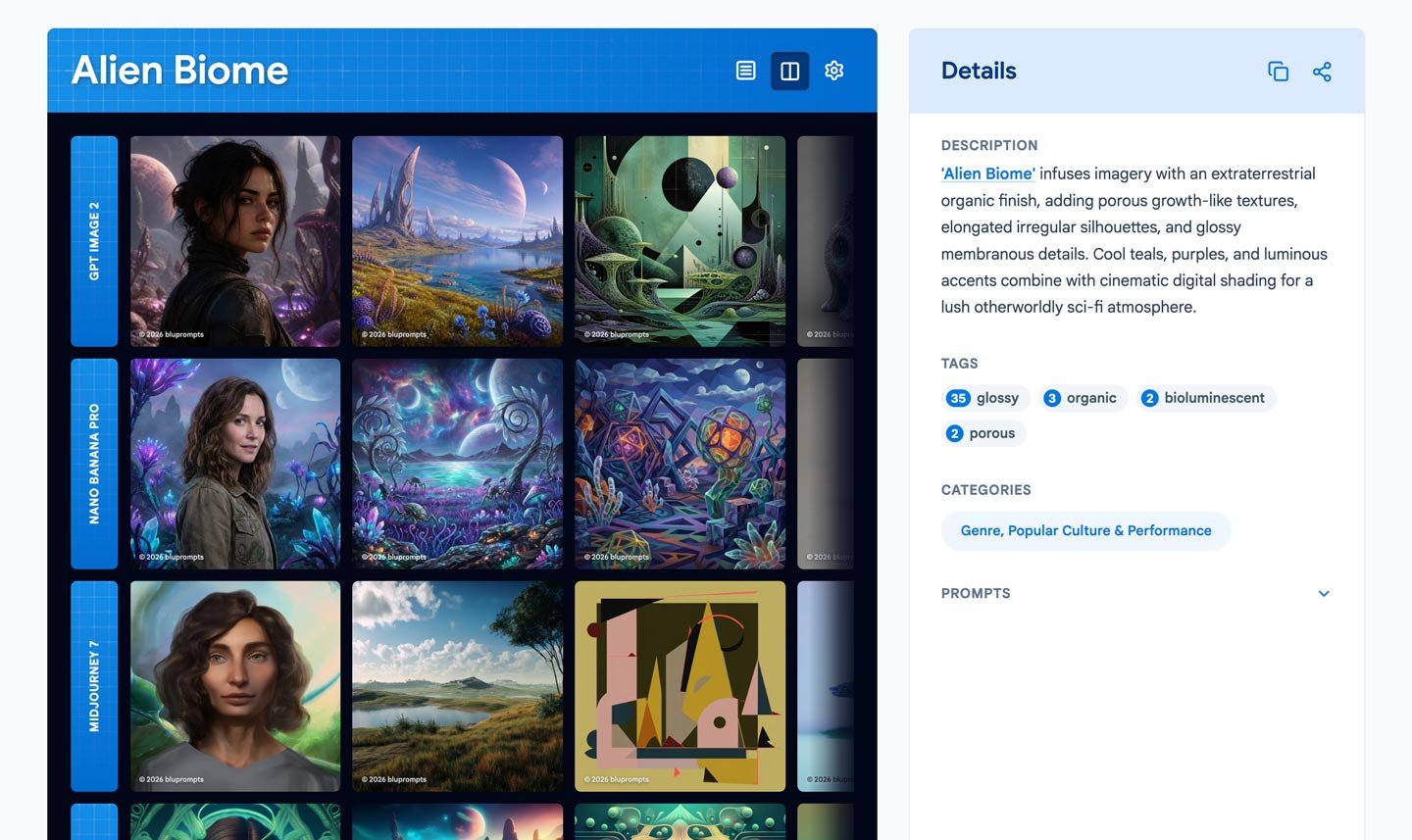Open Midjourney 7 woman portrait thumbnail
Viewport: 1412px width, 840px height.
(235, 686)
